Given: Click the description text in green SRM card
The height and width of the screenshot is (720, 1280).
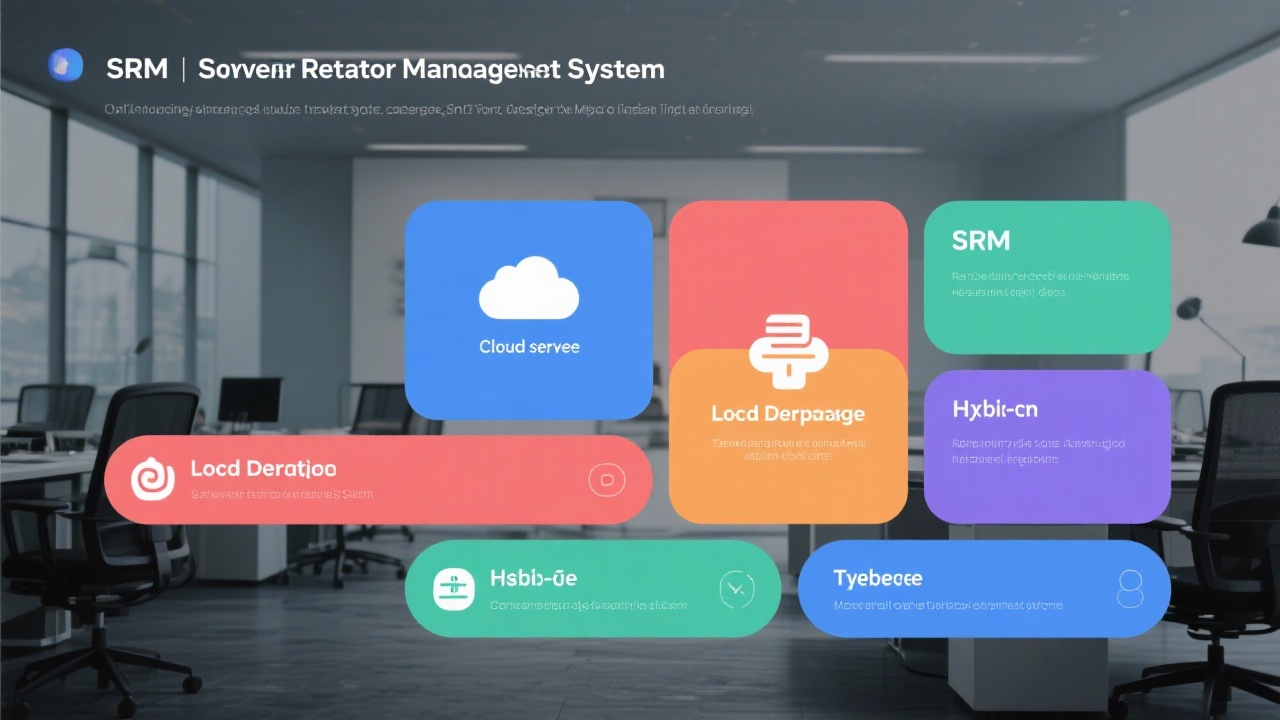Looking at the screenshot, I should click(1040, 284).
